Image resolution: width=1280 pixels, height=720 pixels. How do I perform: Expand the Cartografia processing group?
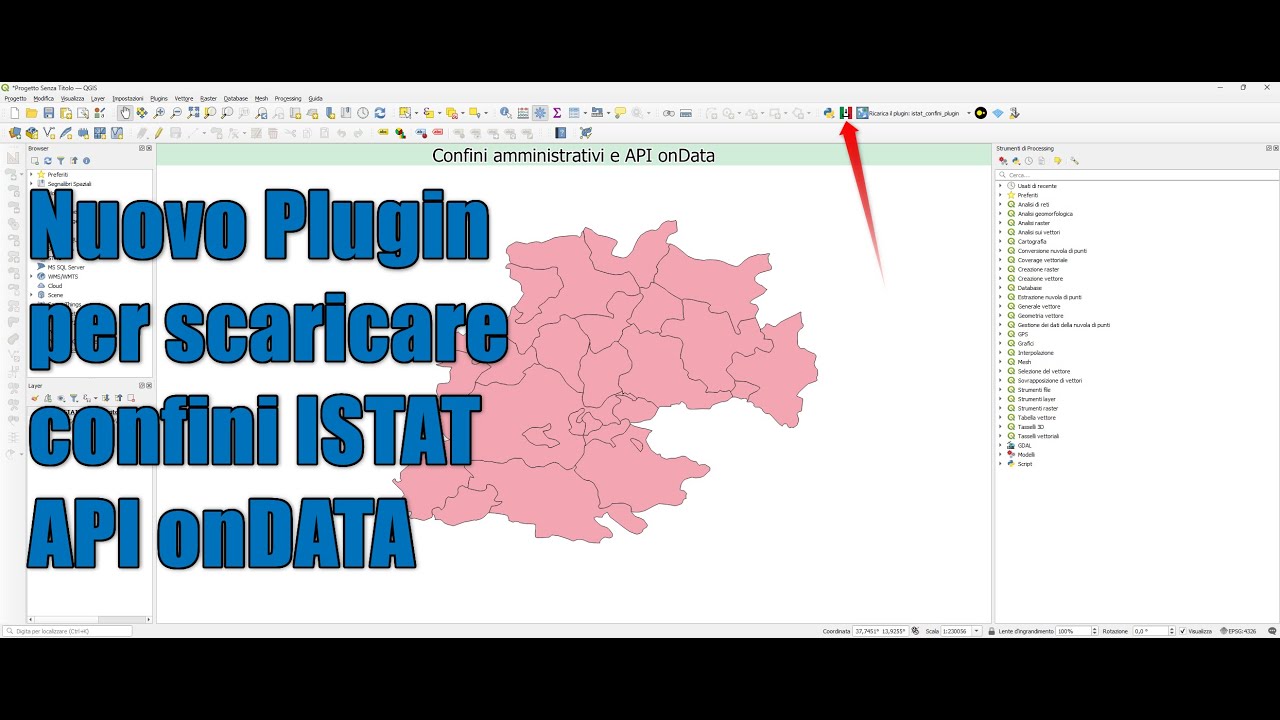(x=1000, y=241)
